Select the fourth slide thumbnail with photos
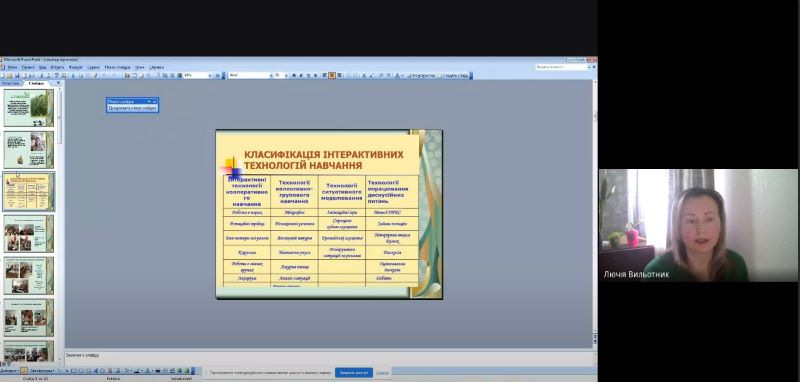 [29, 233]
